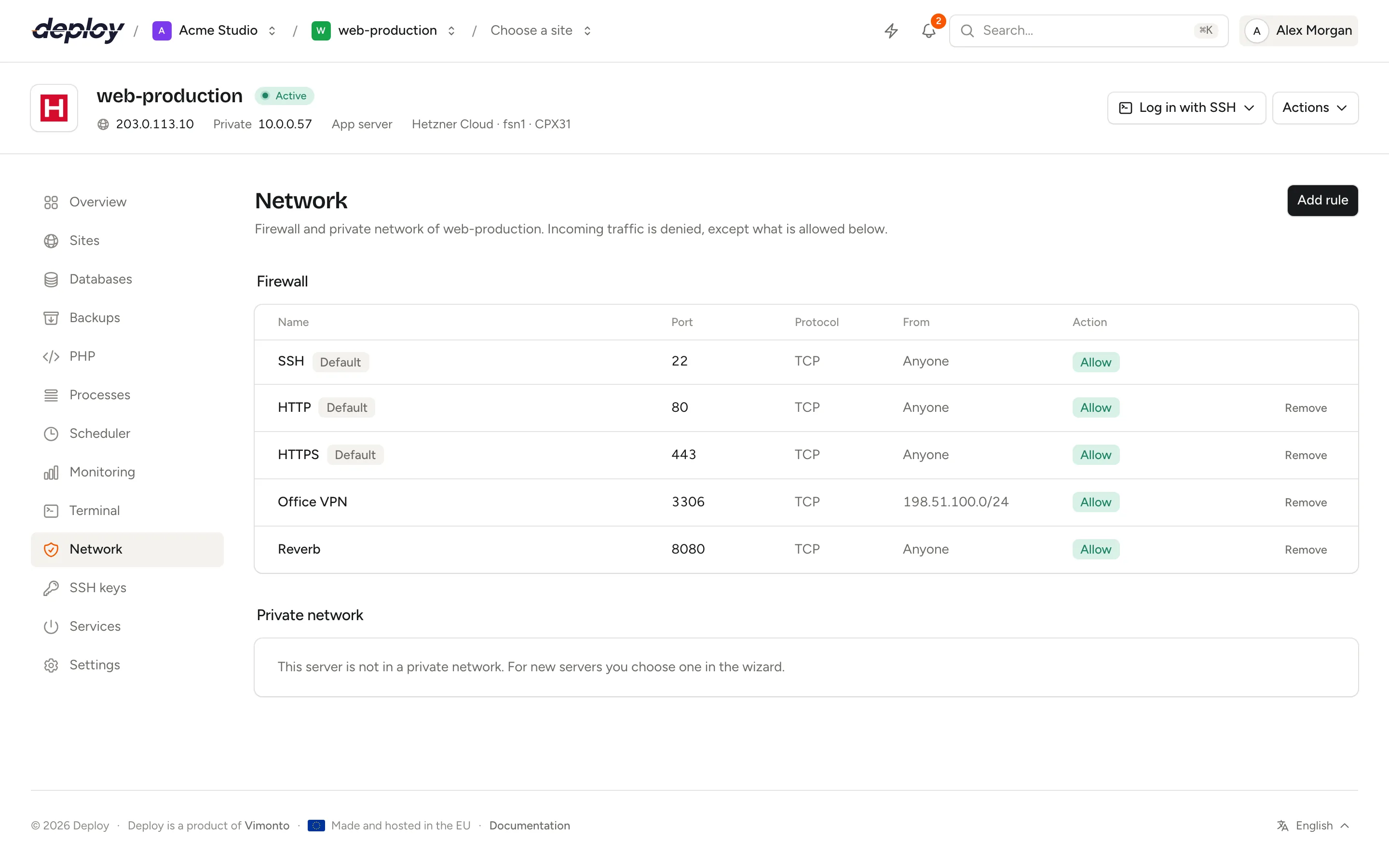1389x868 pixels.
Task: Remove the Office VPN rule
Action: [x=1305, y=502]
